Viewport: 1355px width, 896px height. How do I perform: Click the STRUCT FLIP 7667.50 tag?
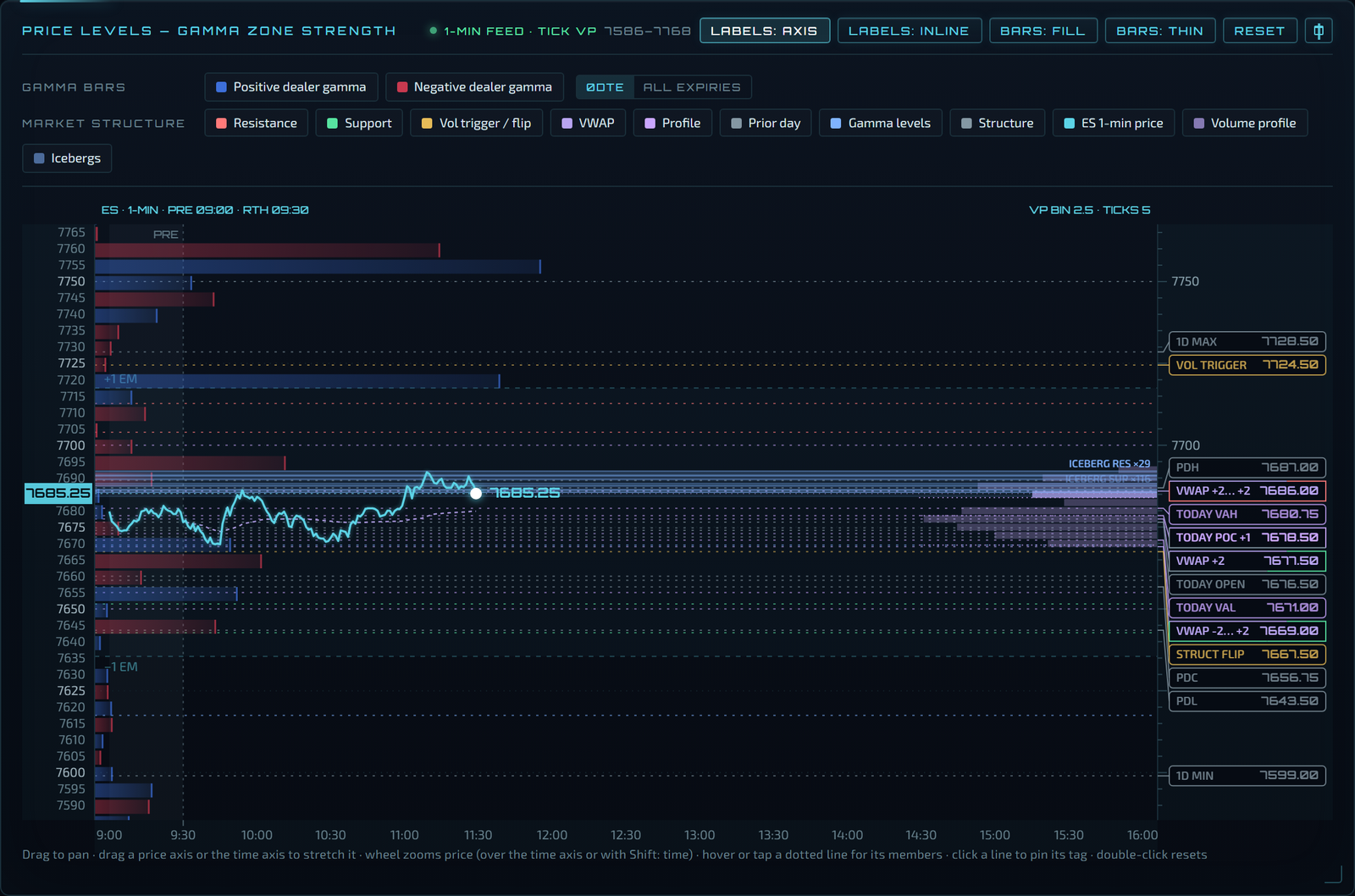1247,655
